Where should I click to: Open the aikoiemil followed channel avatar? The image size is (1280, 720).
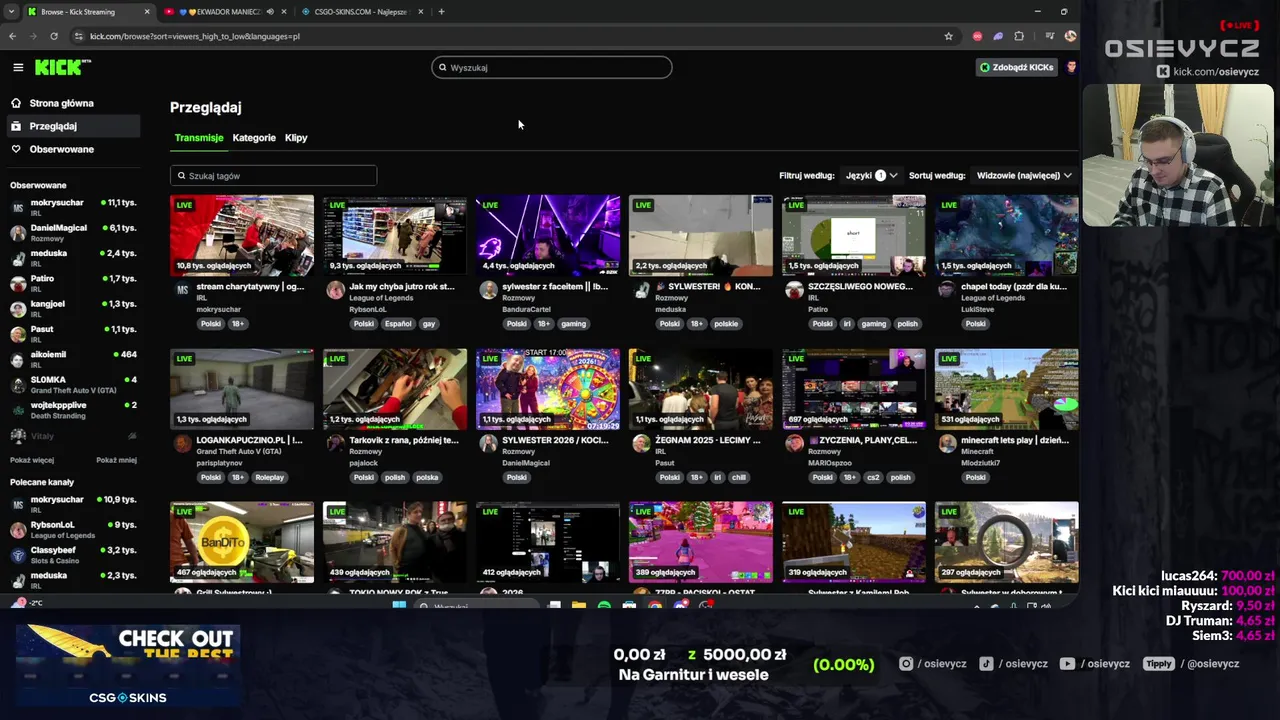coord(18,359)
